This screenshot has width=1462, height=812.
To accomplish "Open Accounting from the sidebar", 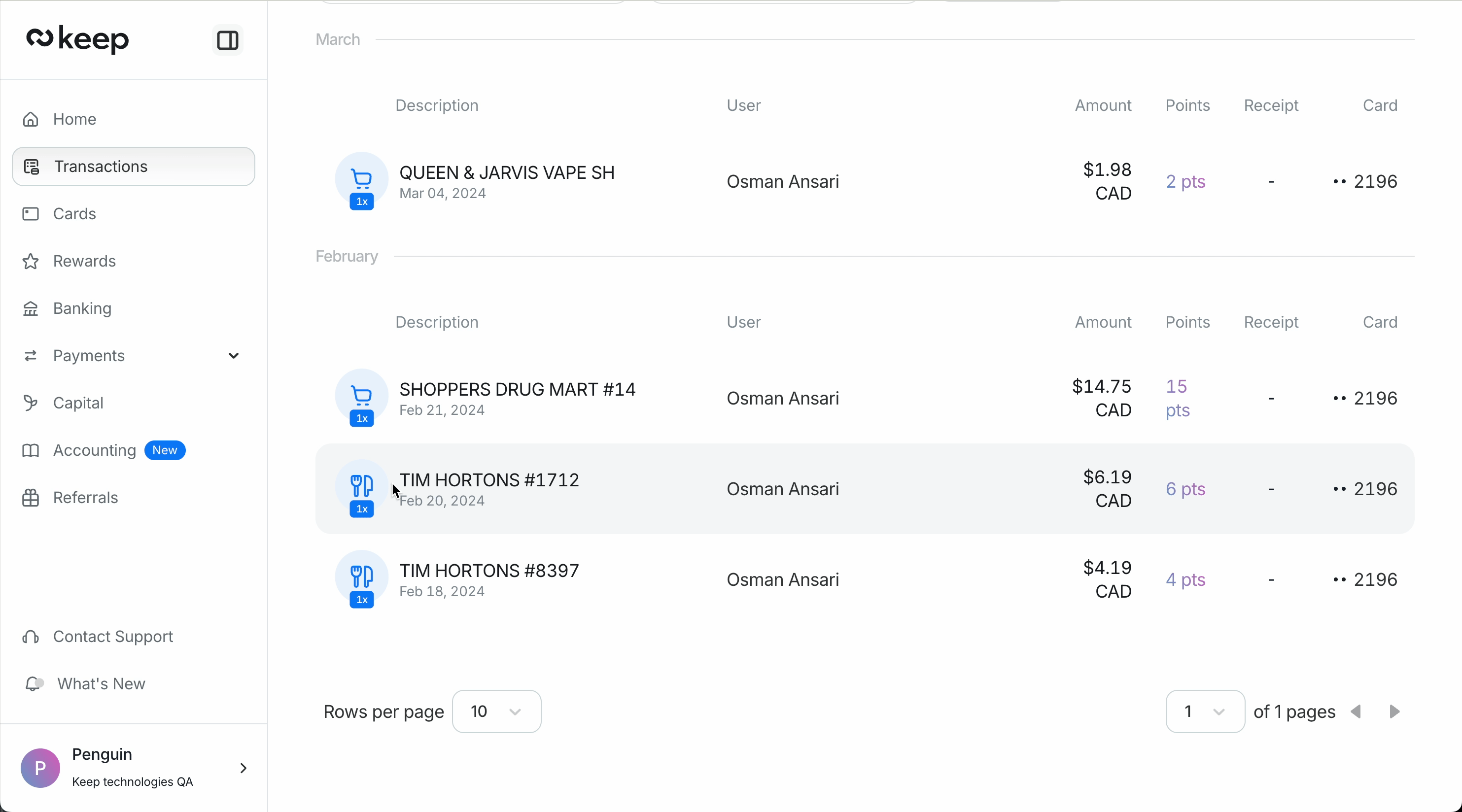I will pyautogui.click(x=134, y=450).
